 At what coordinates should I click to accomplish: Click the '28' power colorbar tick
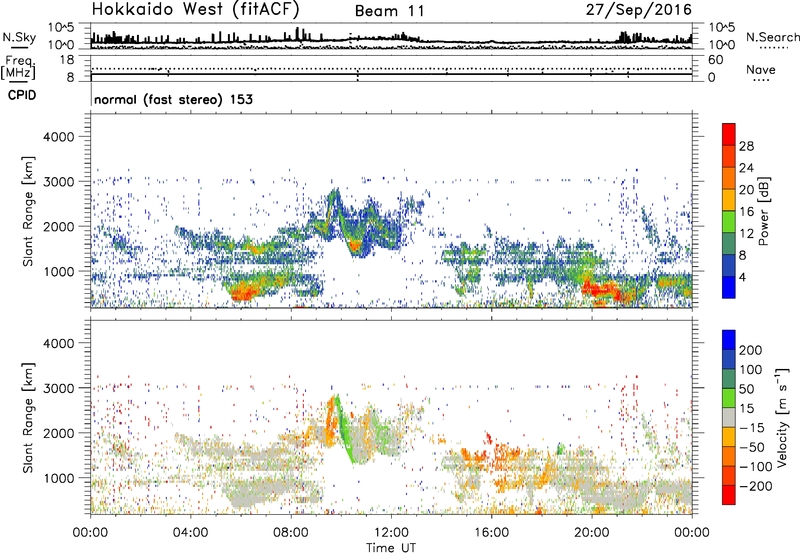click(746, 146)
